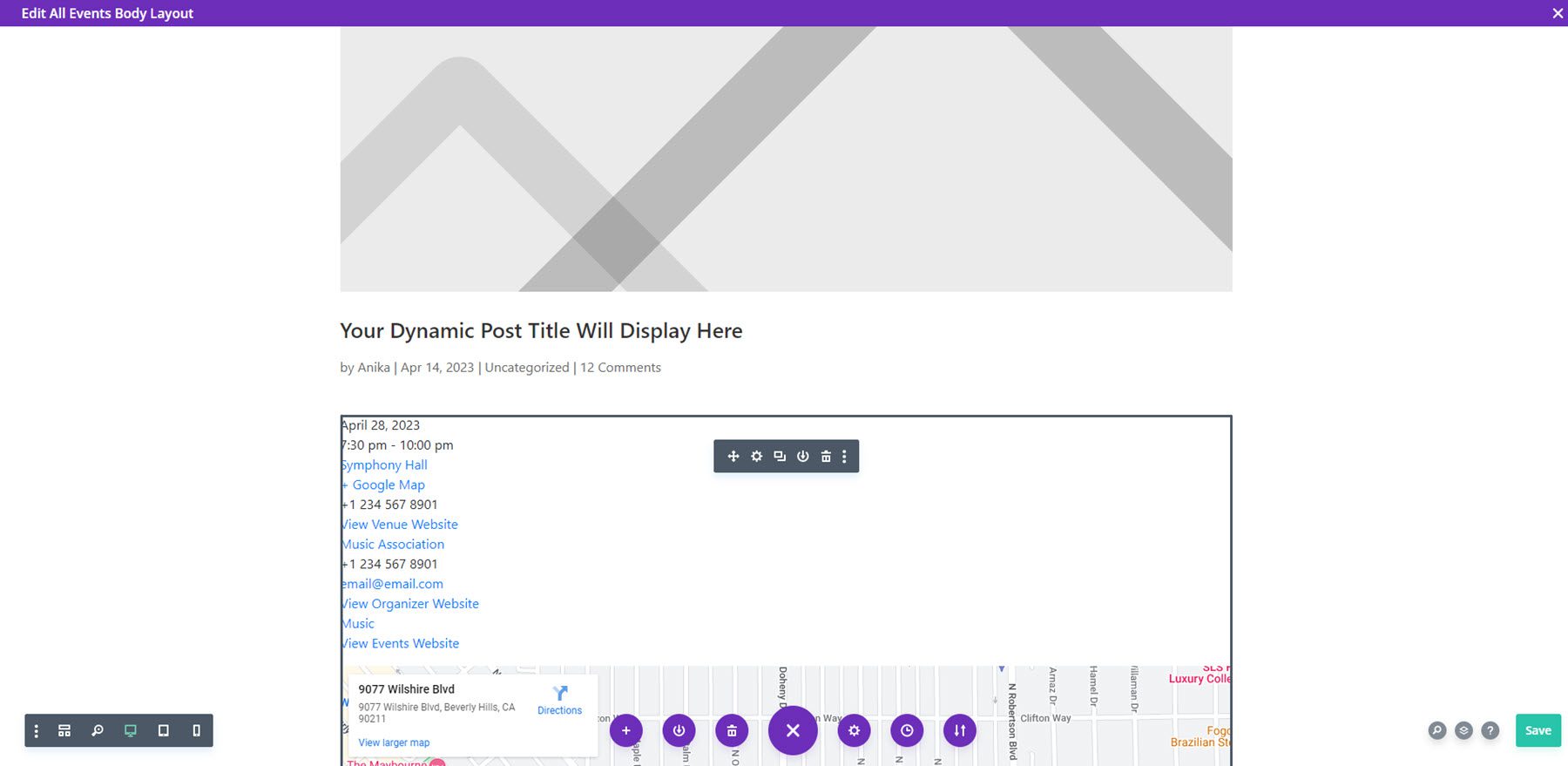This screenshot has width=1568, height=766.
Task: Click the + Google Map link
Action: (383, 485)
